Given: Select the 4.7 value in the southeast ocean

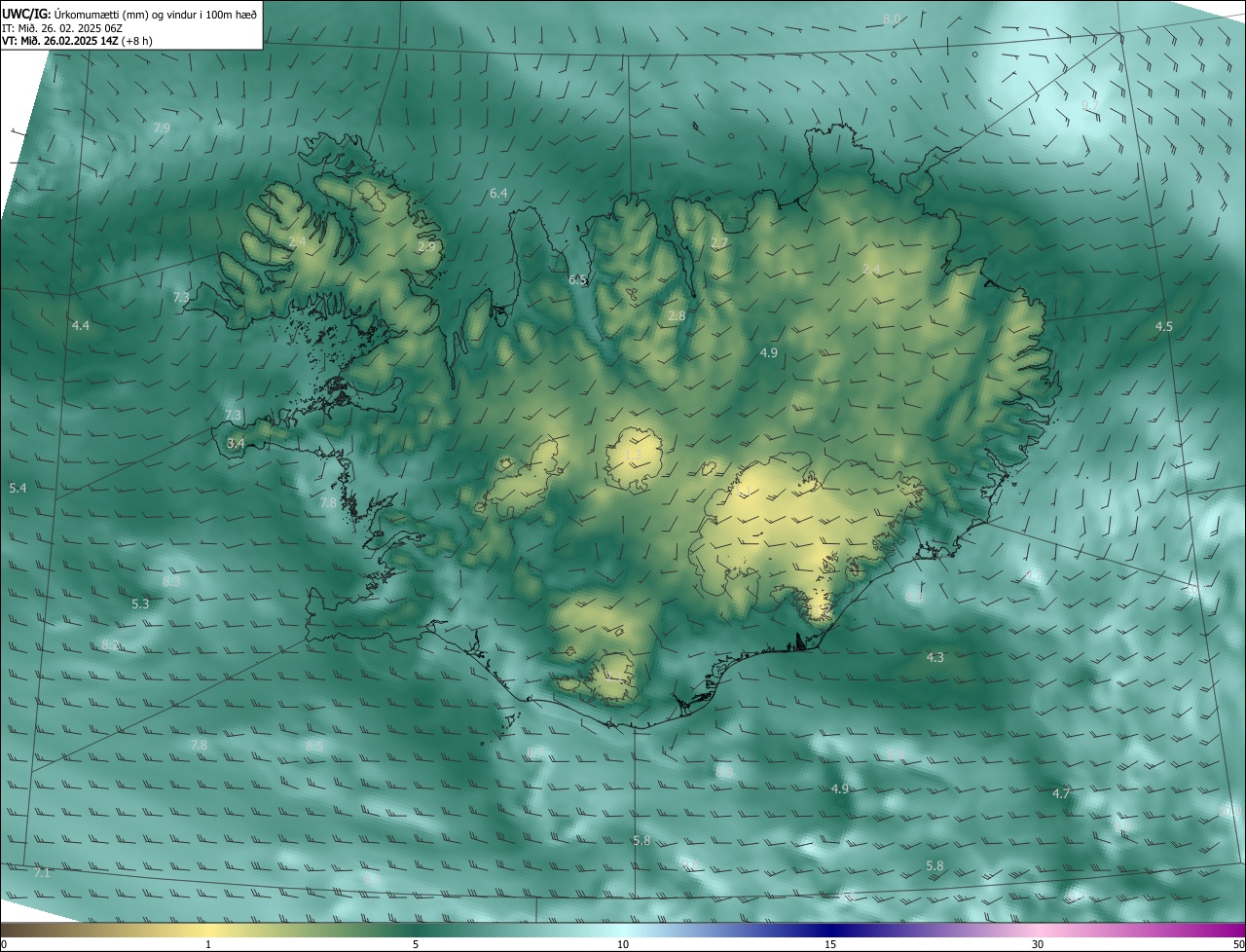Looking at the screenshot, I should [x=1061, y=794].
